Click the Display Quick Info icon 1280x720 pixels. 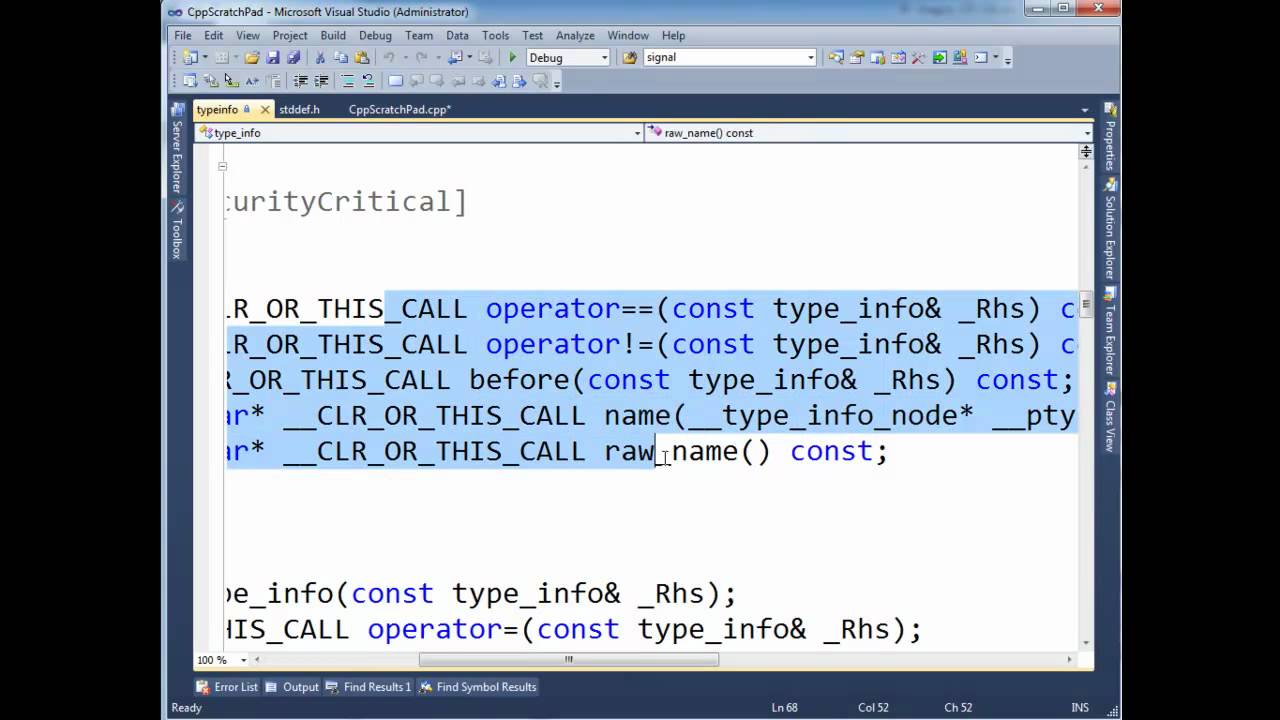pyautogui.click(x=232, y=81)
